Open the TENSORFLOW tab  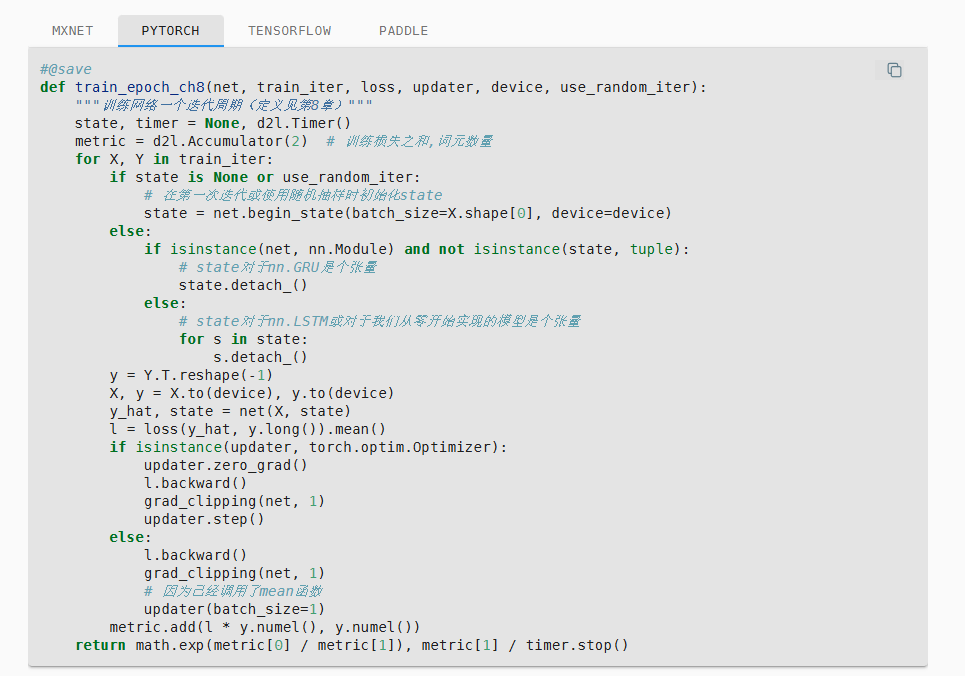point(289,31)
